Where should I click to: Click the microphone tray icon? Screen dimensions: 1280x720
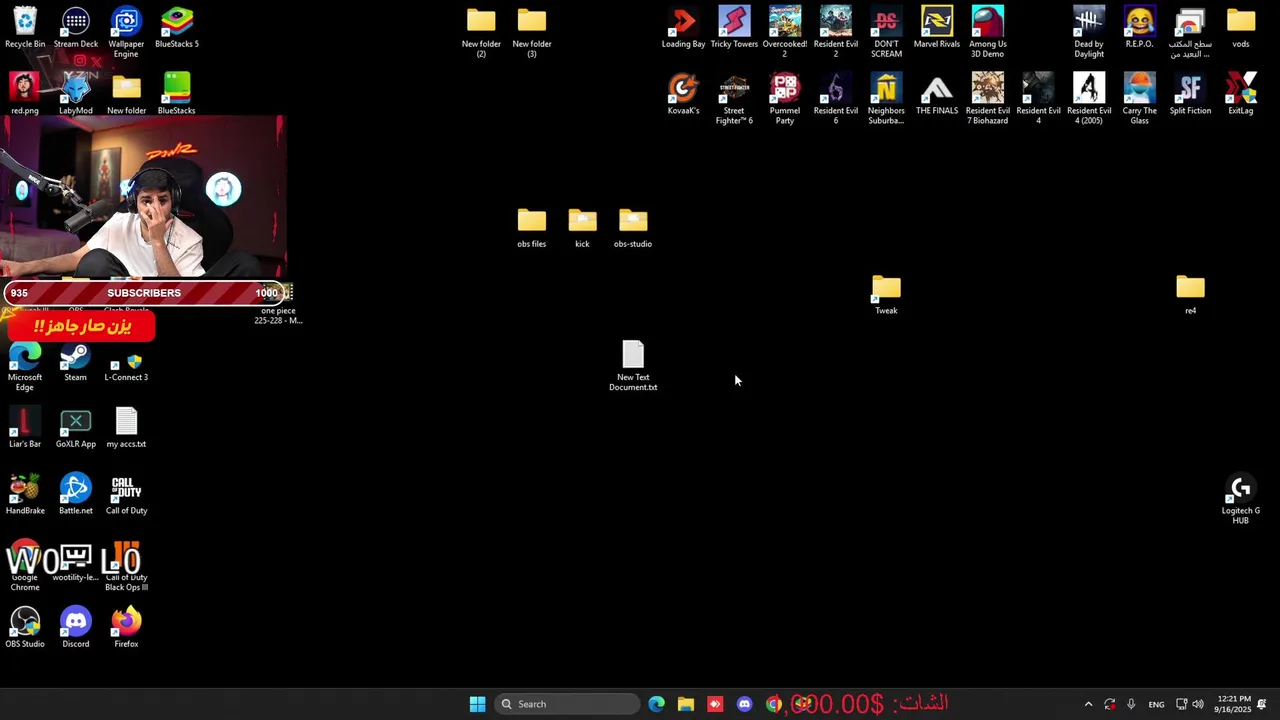pos(1131,704)
